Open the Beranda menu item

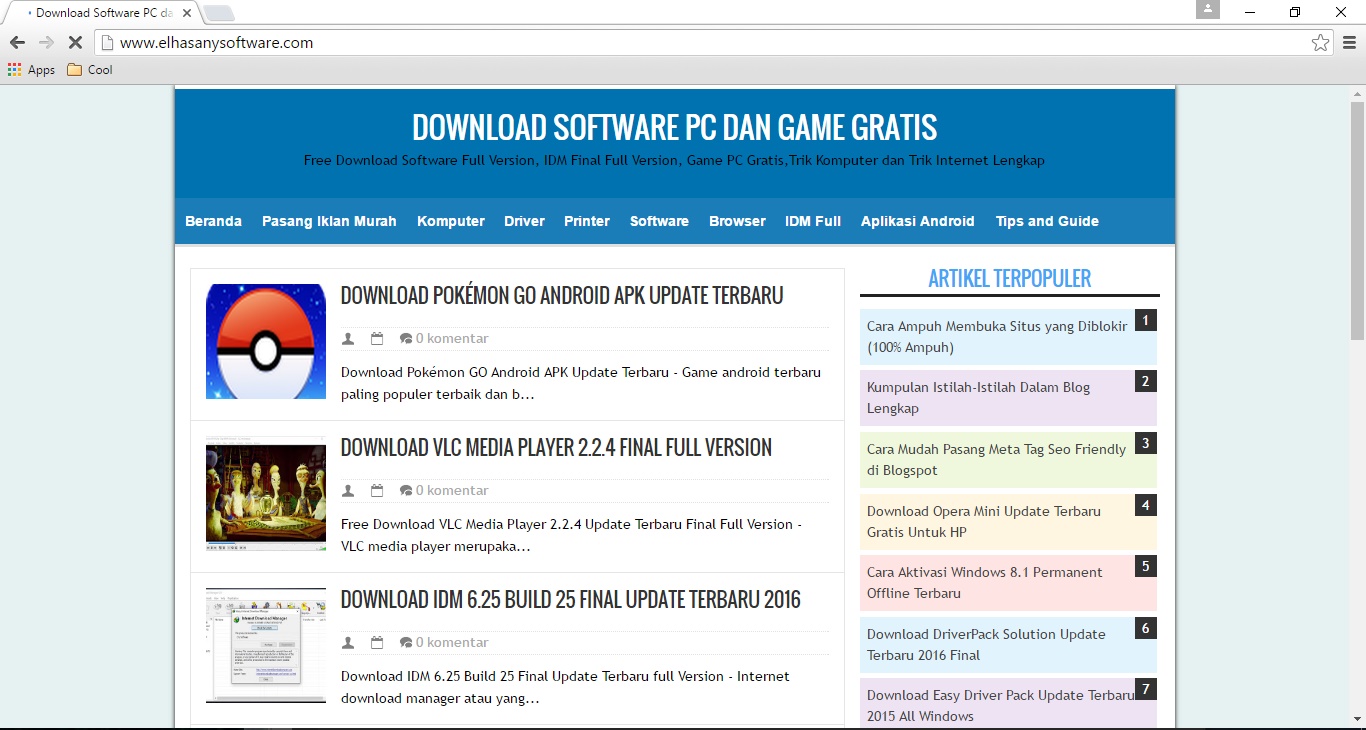[213, 221]
